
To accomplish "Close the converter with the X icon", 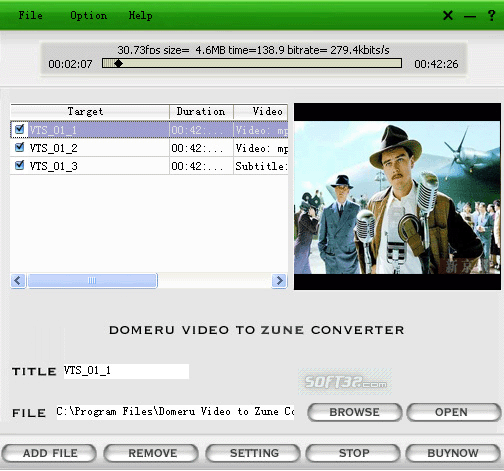I will pos(448,15).
